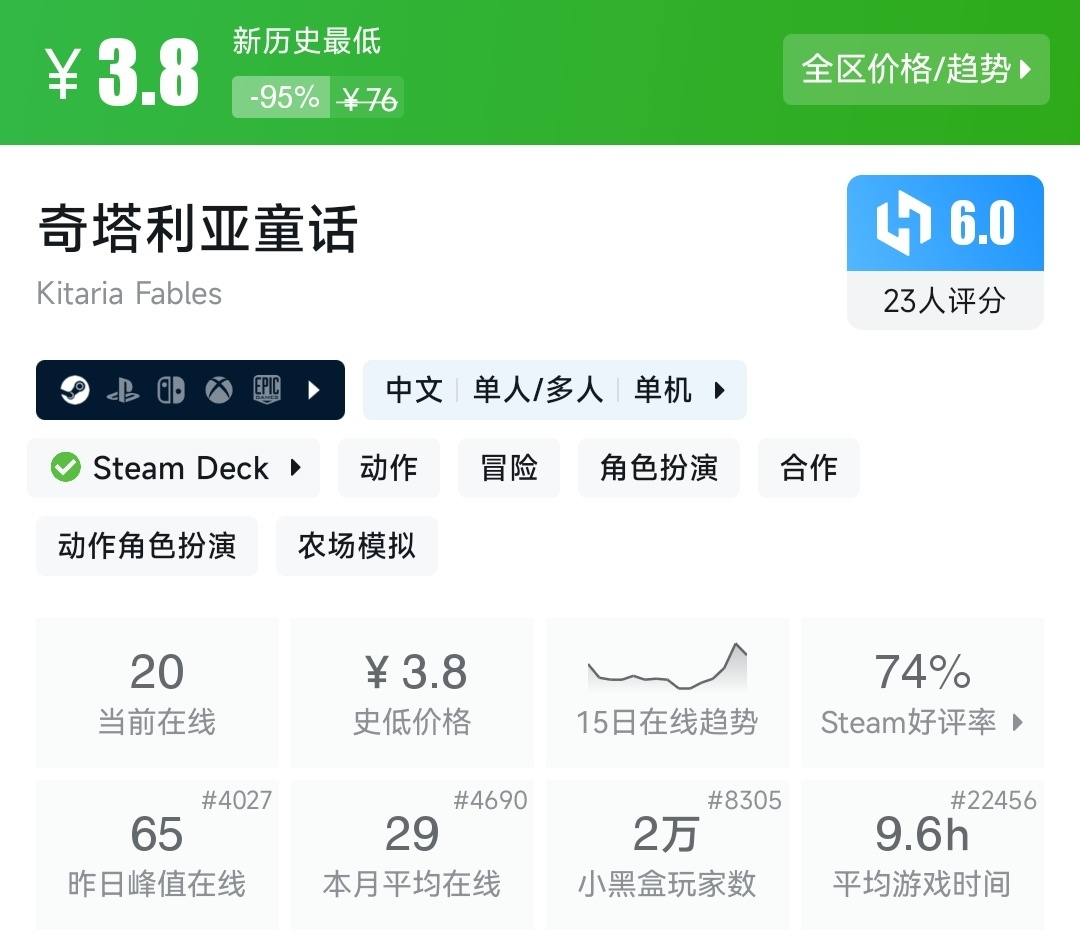The width and height of the screenshot is (1080, 948).
Task: Expand the hidden platforms list arrow
Action: [x=313, y=390]
